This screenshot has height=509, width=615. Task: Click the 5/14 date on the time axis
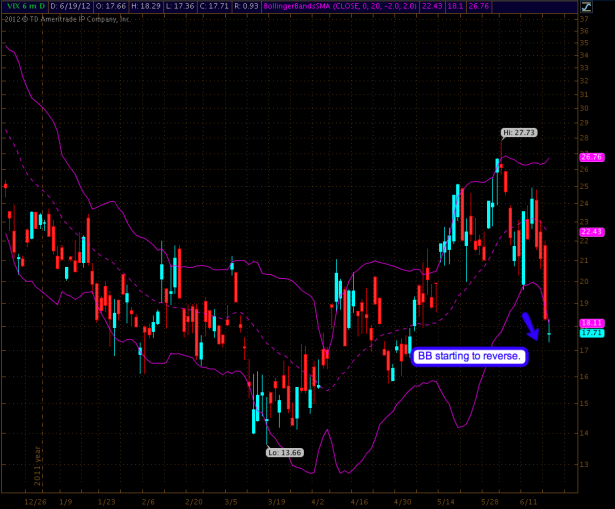445,496
